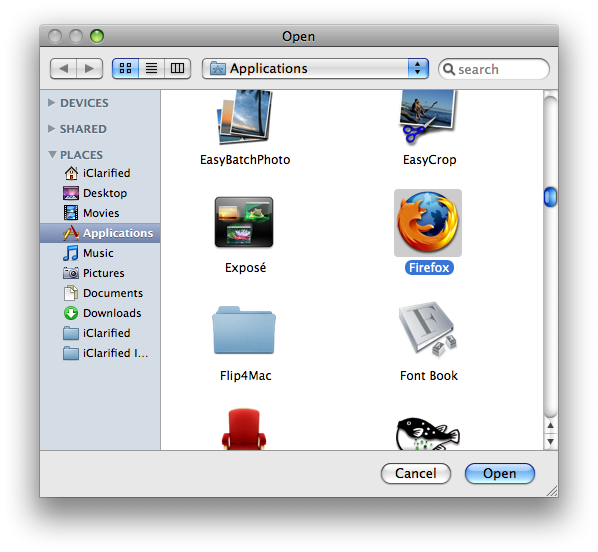Click the Desktop icon in the sidebar

tap(71, 193)
